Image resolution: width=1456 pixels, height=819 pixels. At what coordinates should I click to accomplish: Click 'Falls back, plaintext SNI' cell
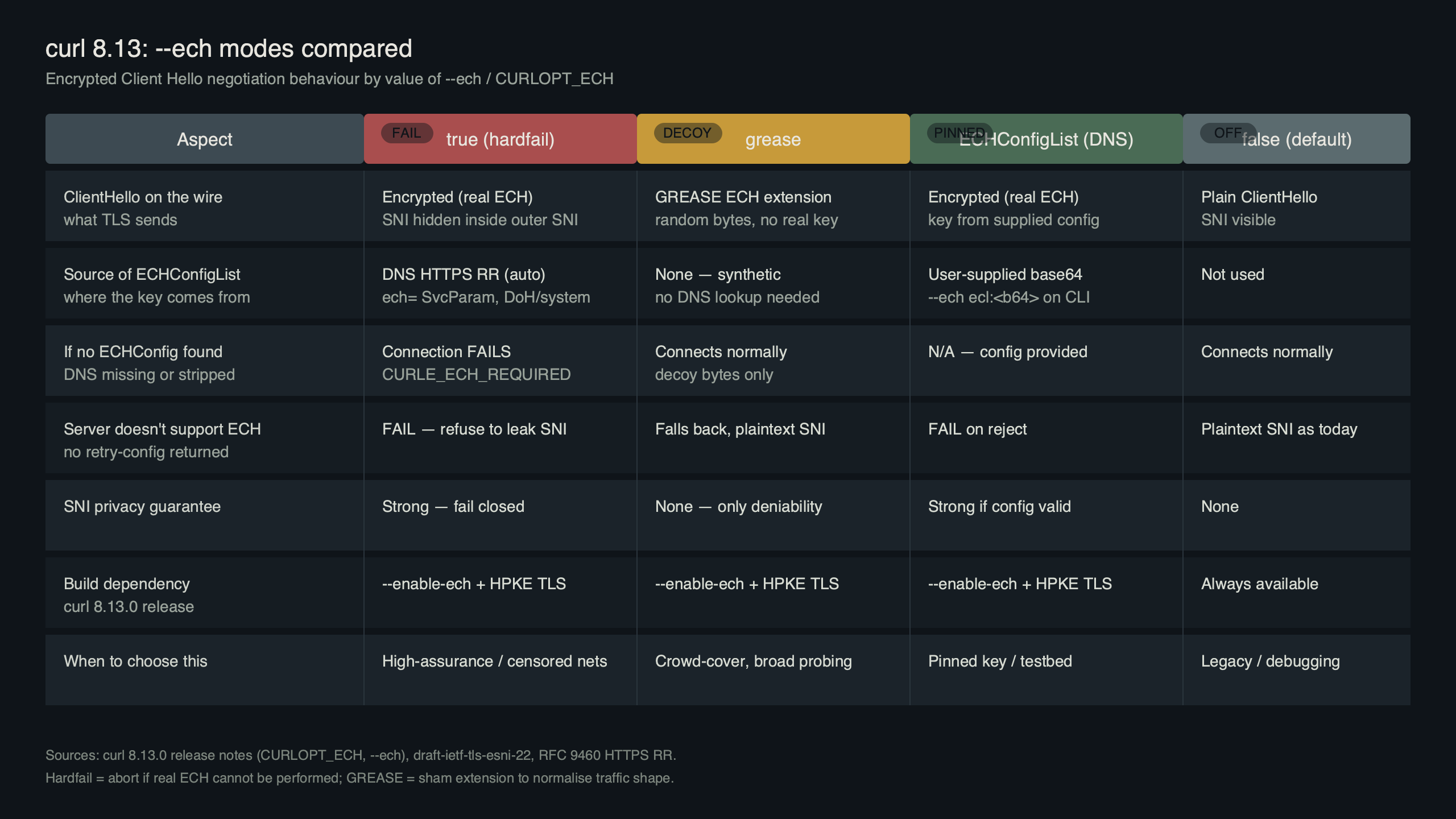point(740,429)
